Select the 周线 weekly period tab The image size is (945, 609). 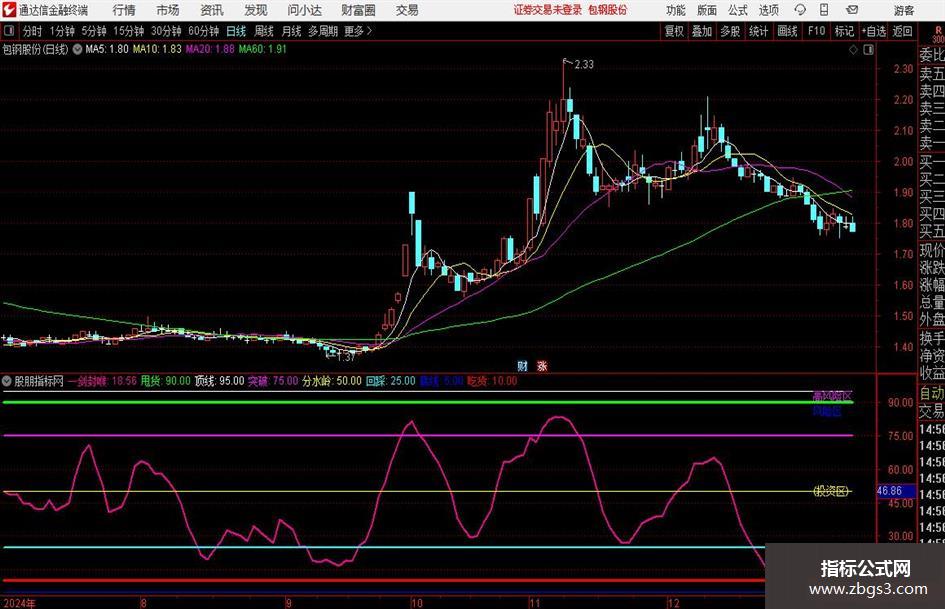(264, 31)
